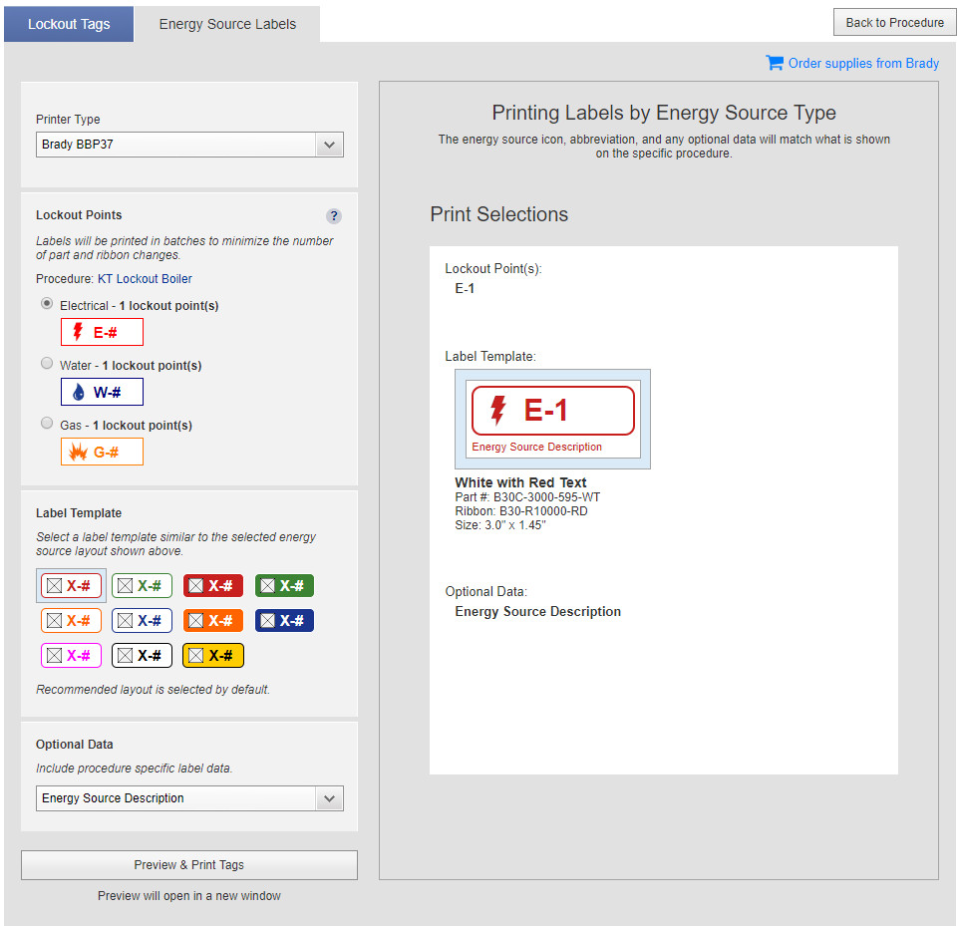The height and width of the screenshot is (926, 960).
Task: Enable the Water lockout points option
Action: pos(47,363)
